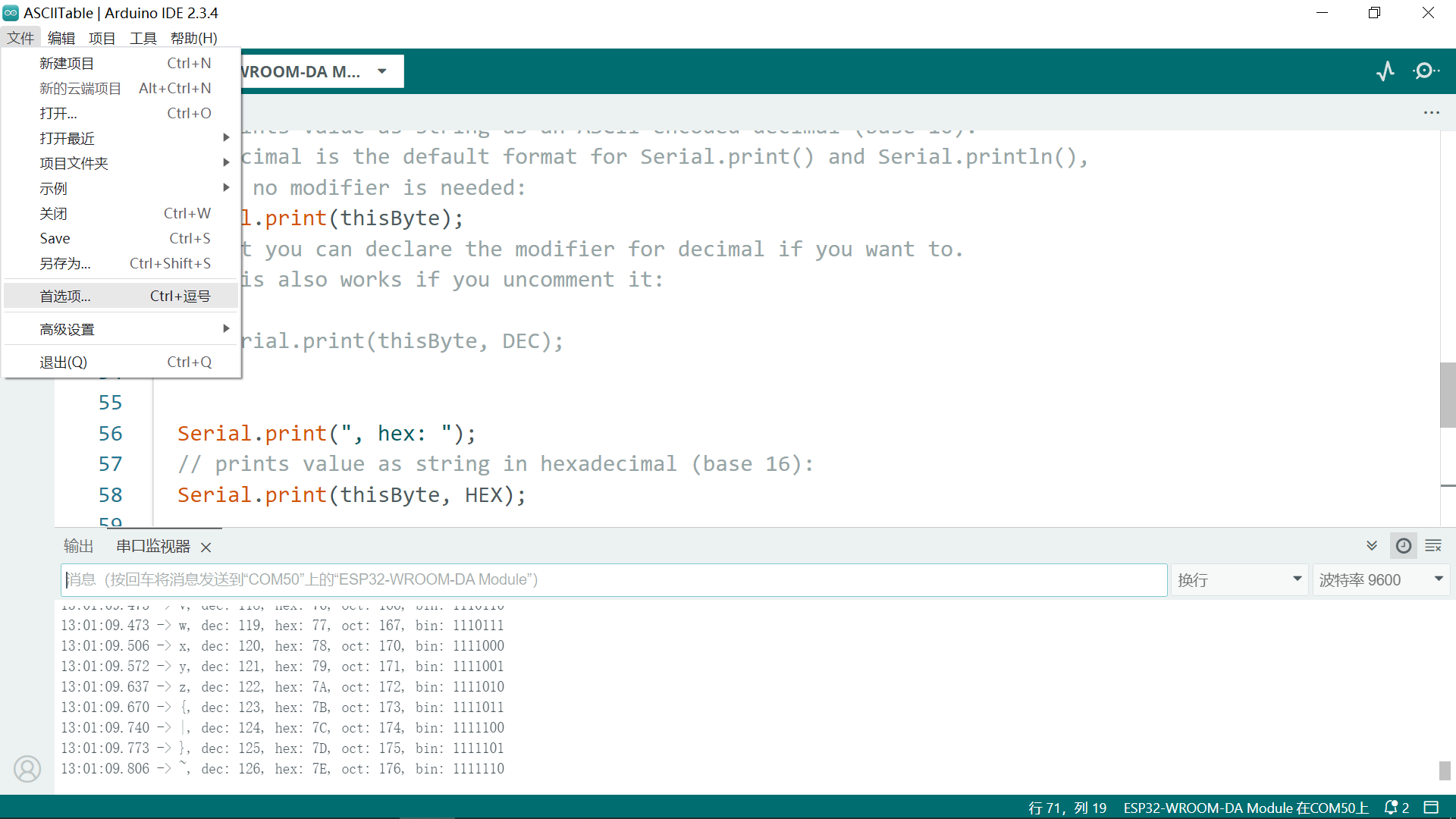The image size is (1456, 819).
Task: Click editor more options ellipsis
Action: coord(1431,112)
